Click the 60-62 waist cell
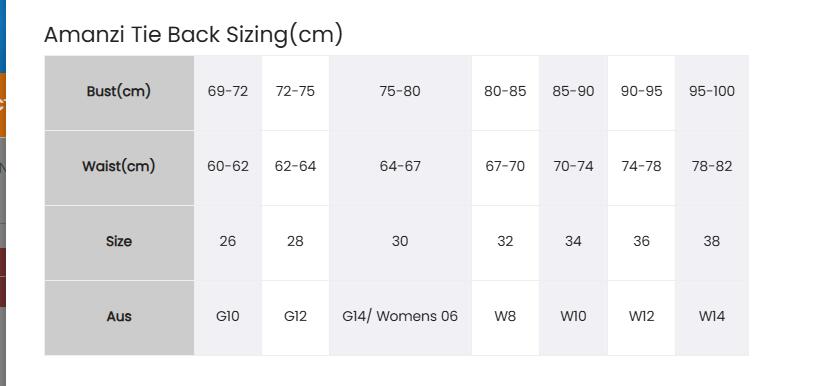The image size is (829, 386). [x=228, y=168]
